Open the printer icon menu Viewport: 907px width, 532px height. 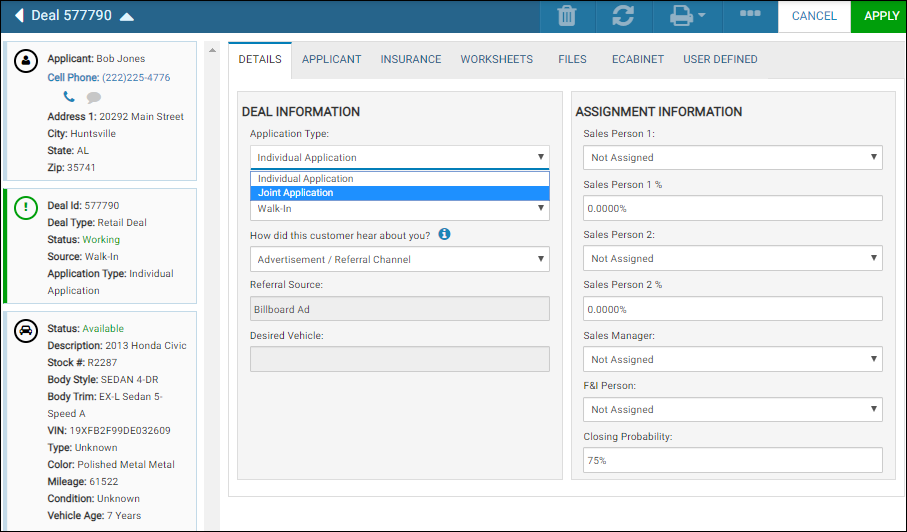coord(687,16)
